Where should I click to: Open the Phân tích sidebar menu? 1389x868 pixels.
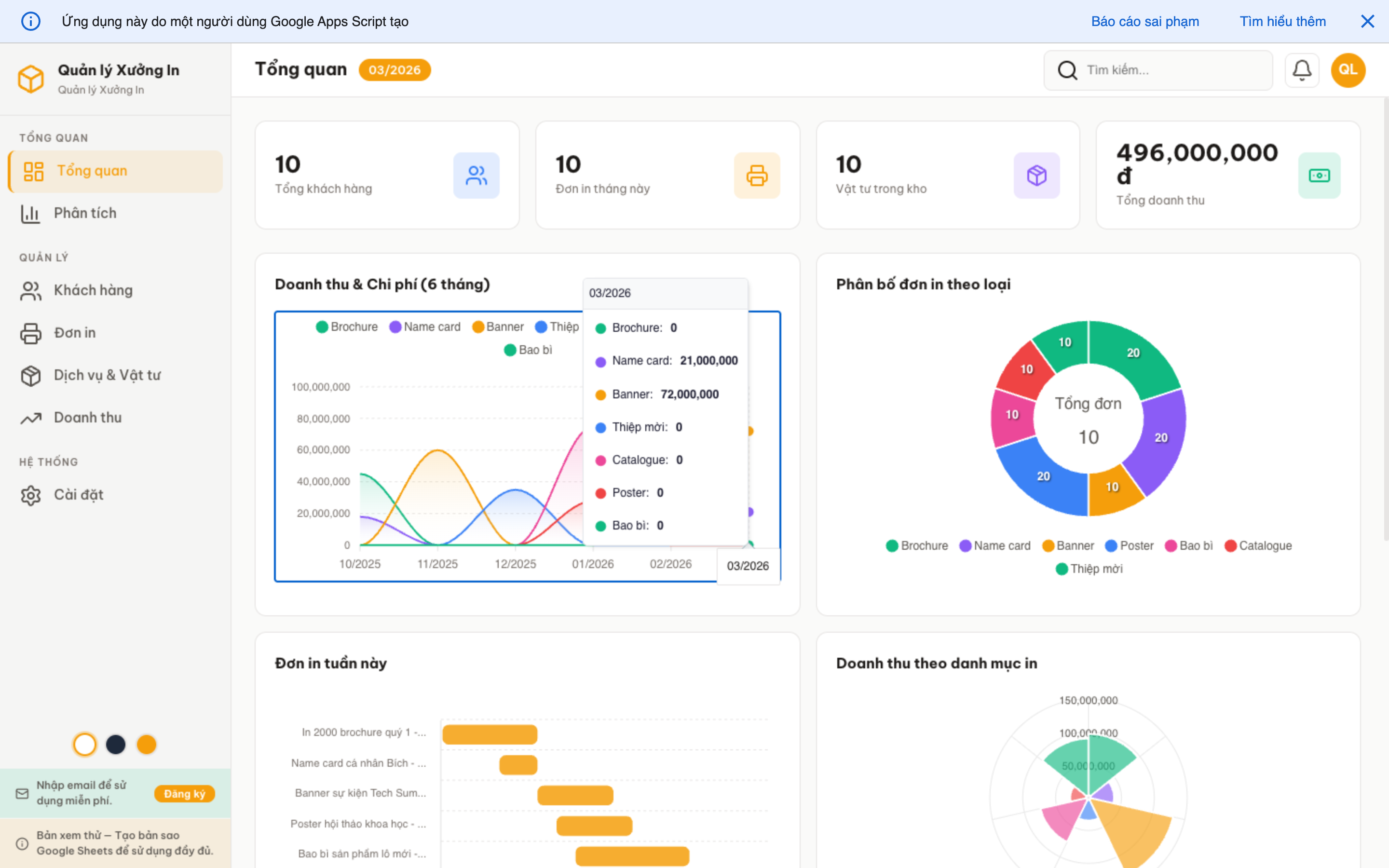coord(85,213)
